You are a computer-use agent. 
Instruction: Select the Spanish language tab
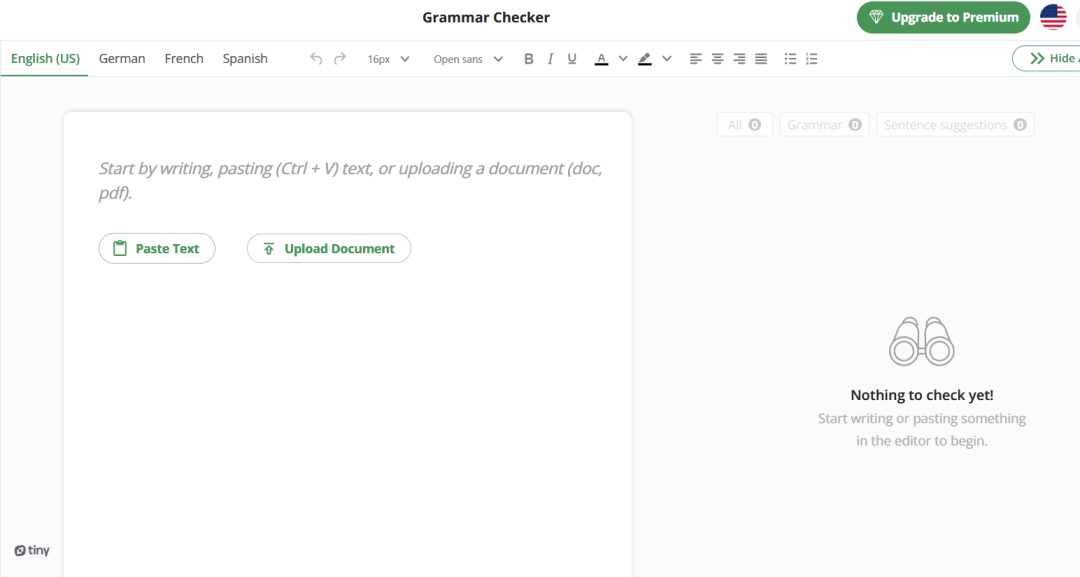click(x=245, y=59)
